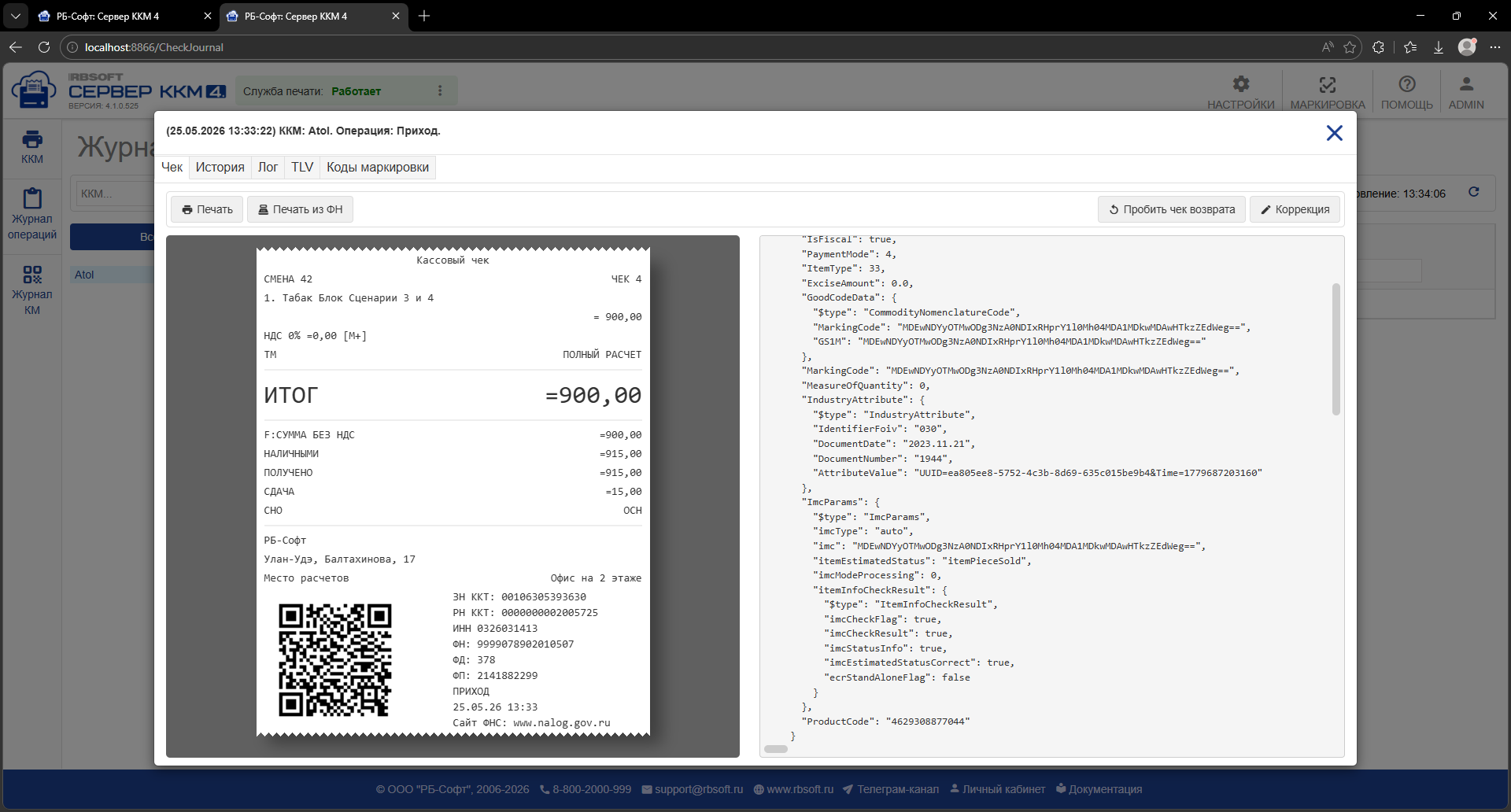
Task: Click the Коррекция button
Action: tap(1295, 209)
